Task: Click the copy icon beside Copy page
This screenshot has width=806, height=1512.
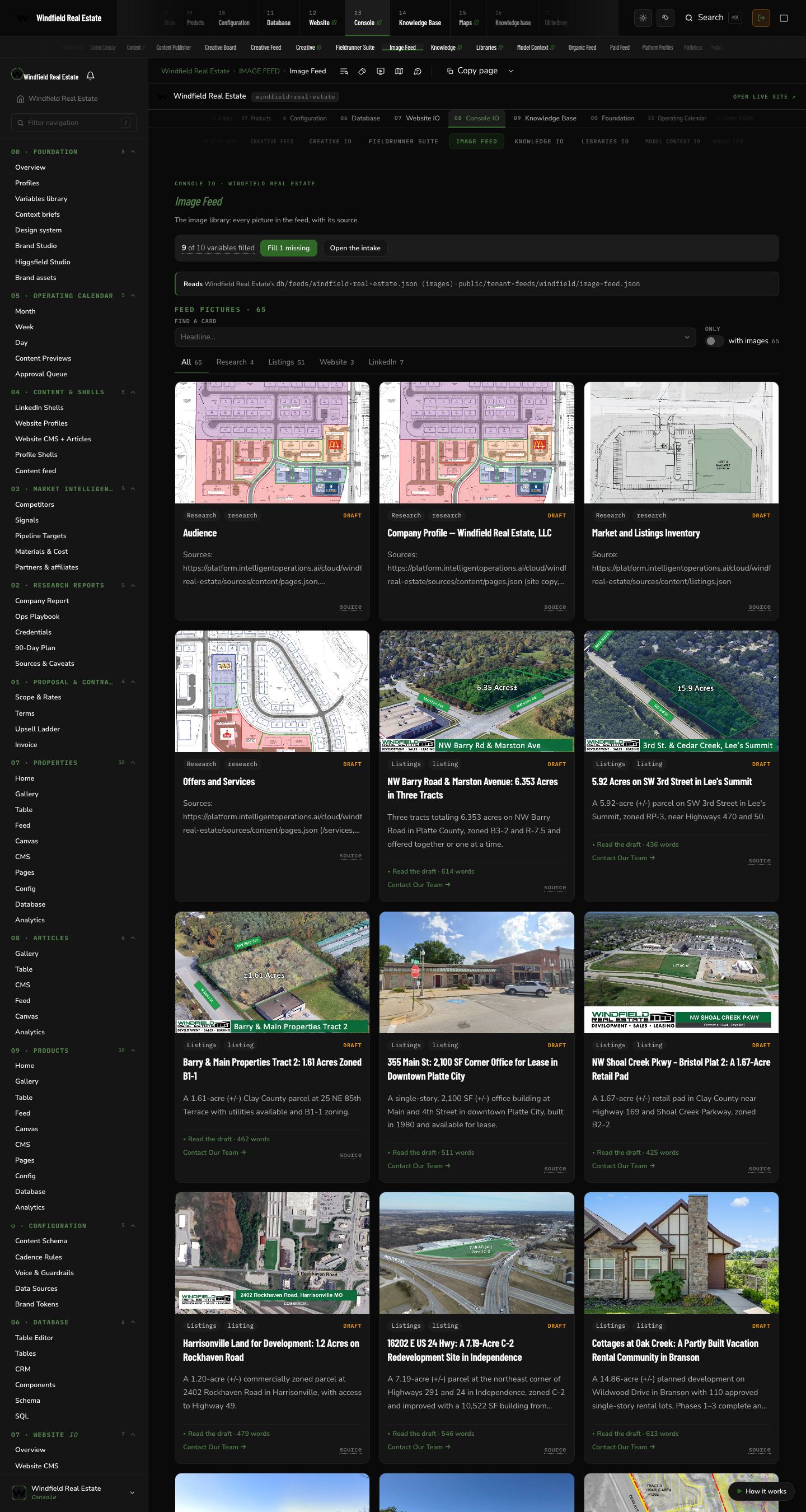Action: tap(450, 71)
